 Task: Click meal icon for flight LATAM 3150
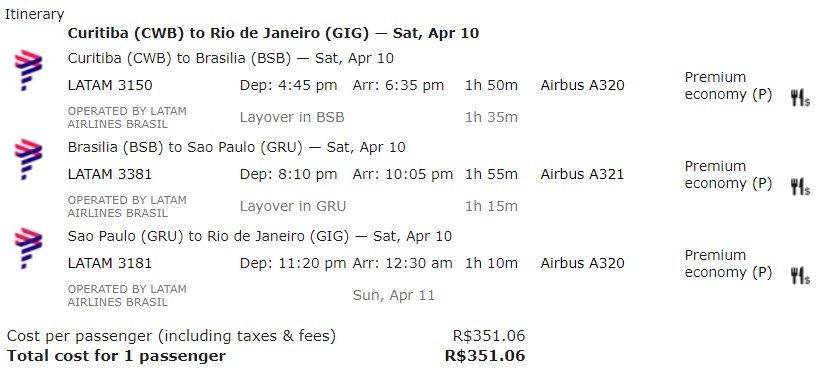coord(800,98)
